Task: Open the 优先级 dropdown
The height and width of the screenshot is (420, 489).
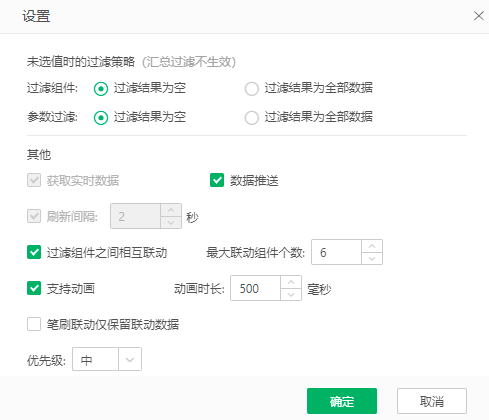Action: [107, 359]
